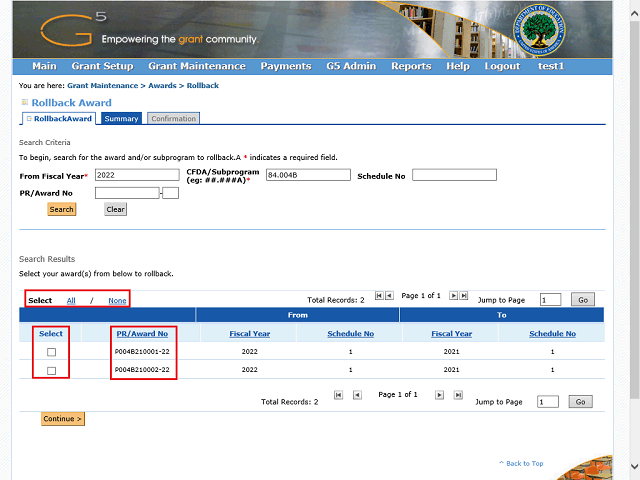Switch to the Summary tab
Viewport: 640px width, 480px height.
121,119
